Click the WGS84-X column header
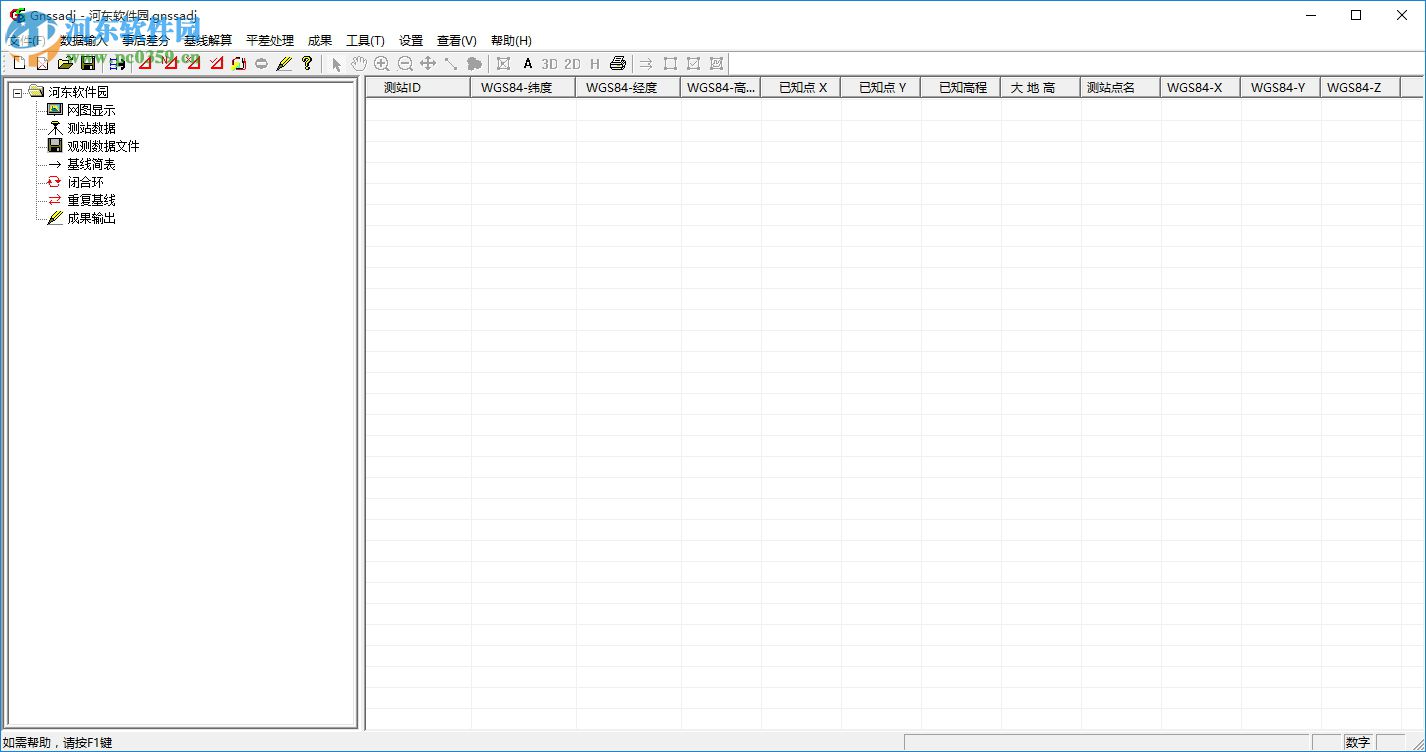Viewport: 1426px width, 752px height. point(1201,87)
